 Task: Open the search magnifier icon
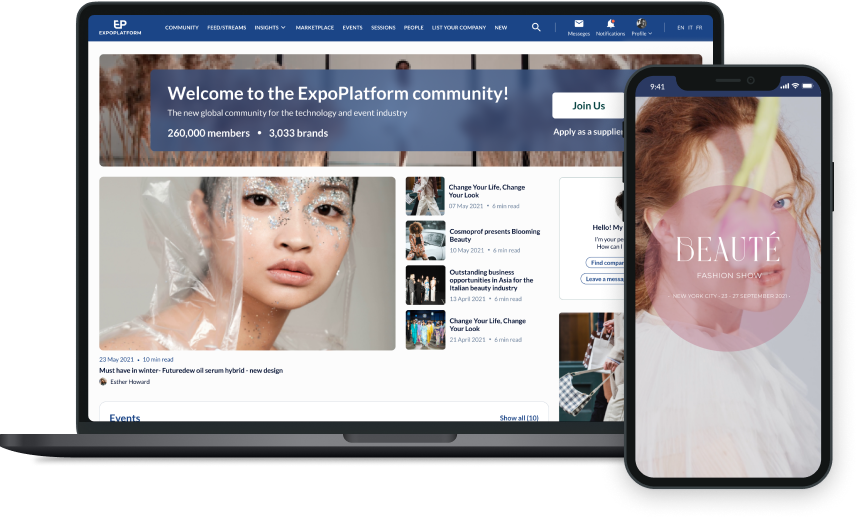pyautogui.click(x=536, y=27)
